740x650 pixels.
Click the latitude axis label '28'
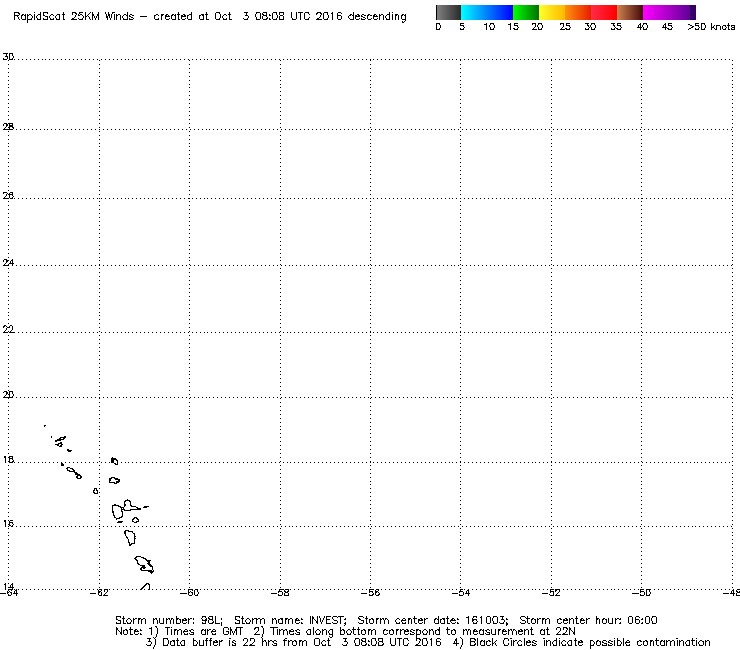(x=8, y=127)
